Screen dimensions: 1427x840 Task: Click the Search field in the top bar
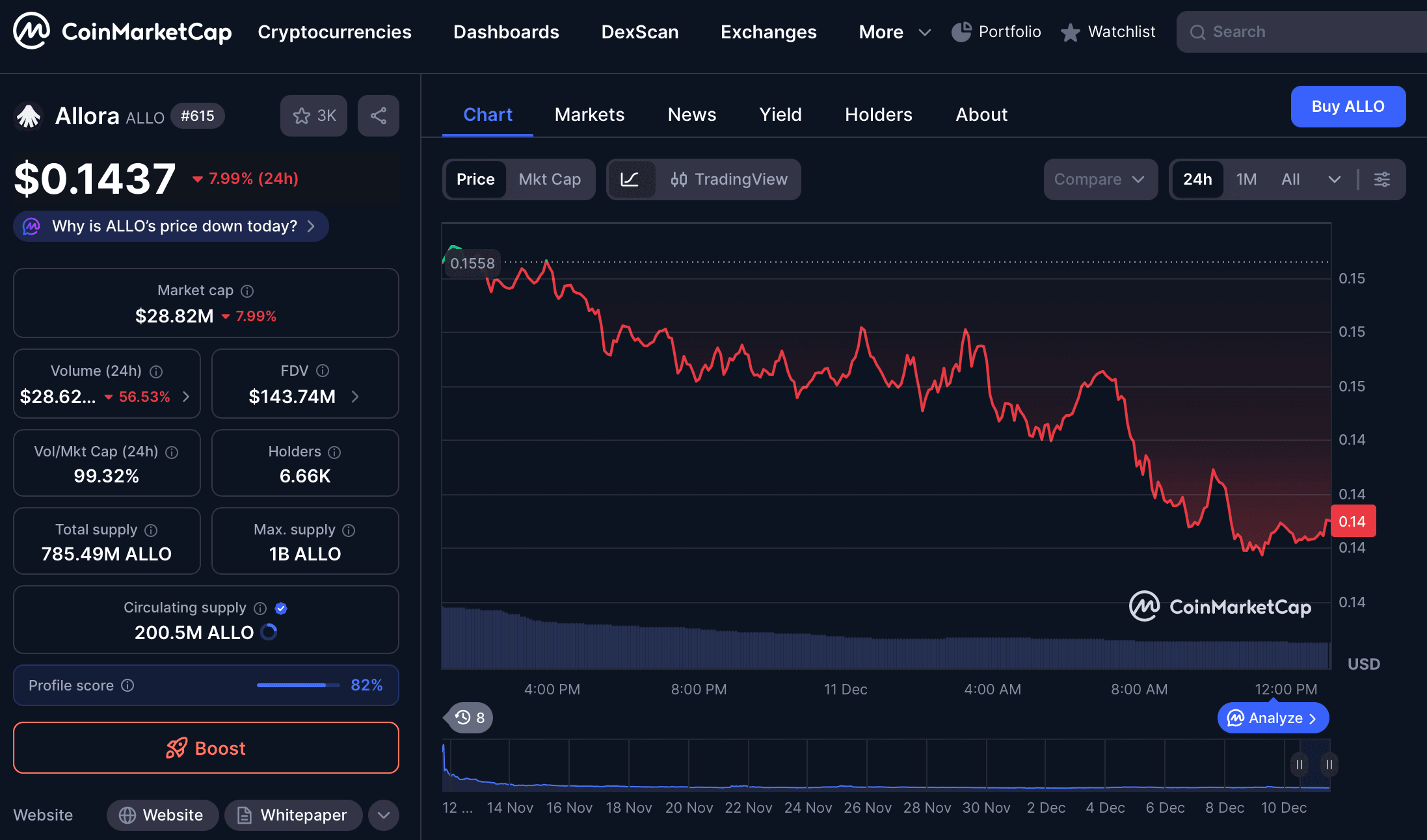(1300, 31)
